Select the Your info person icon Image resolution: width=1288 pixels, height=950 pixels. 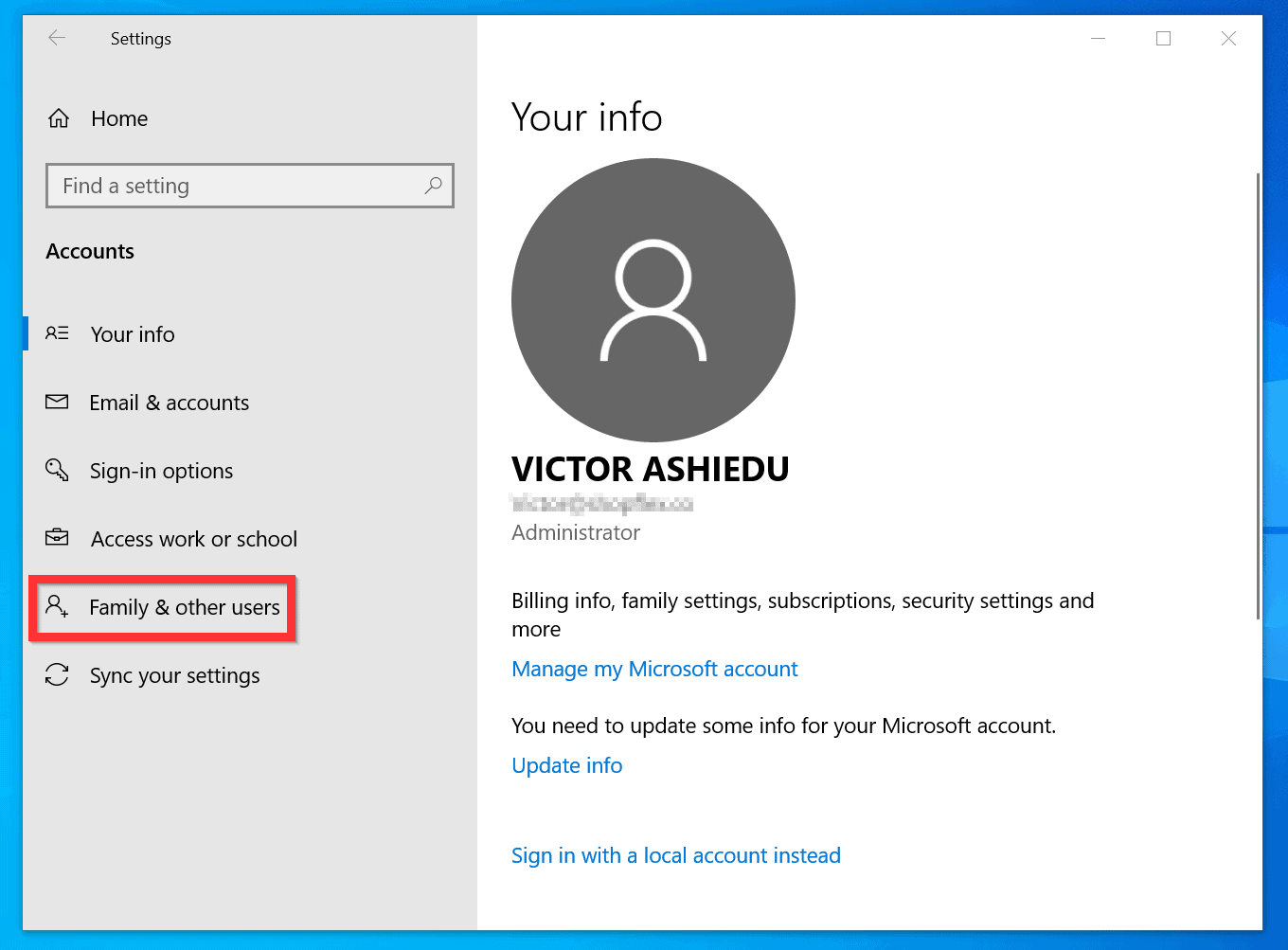click(x=57, y=333)
